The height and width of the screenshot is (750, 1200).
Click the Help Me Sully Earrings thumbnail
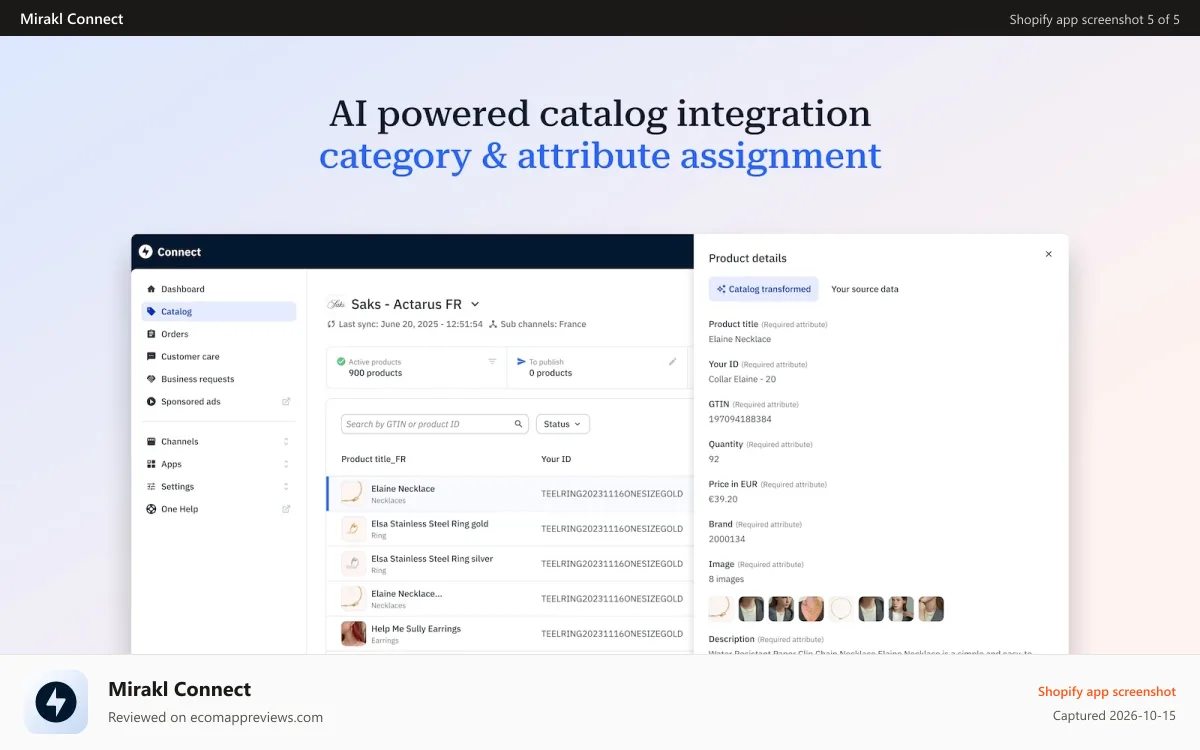point(353,634)
